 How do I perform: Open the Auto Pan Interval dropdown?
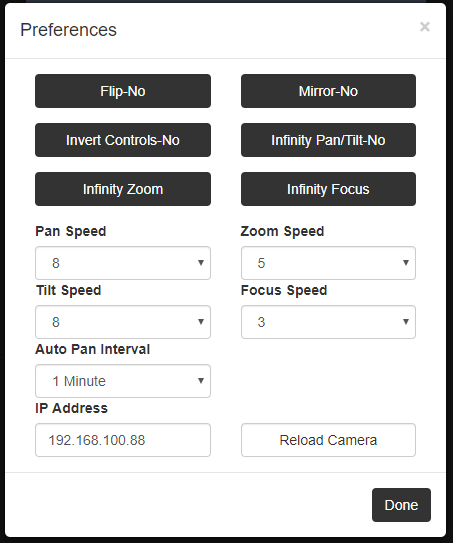tap(123, 381)
